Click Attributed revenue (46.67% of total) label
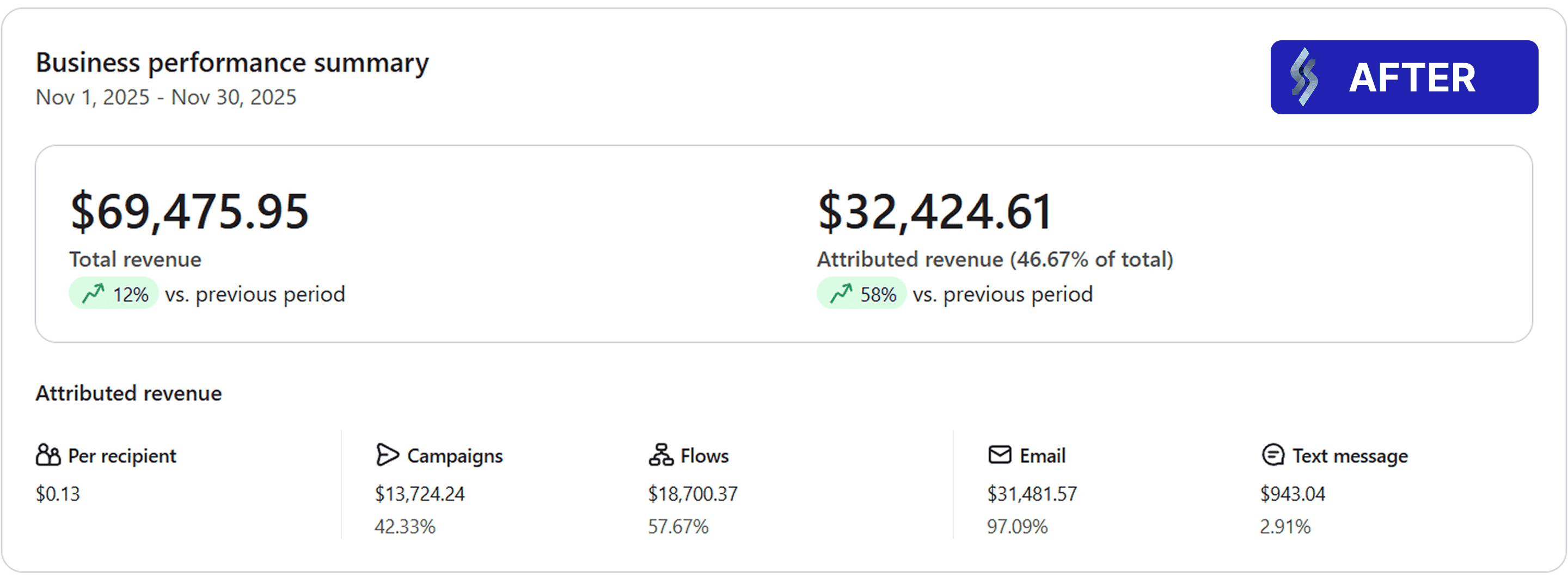Viewport: 1568px width, 578px height. [995, 260]
